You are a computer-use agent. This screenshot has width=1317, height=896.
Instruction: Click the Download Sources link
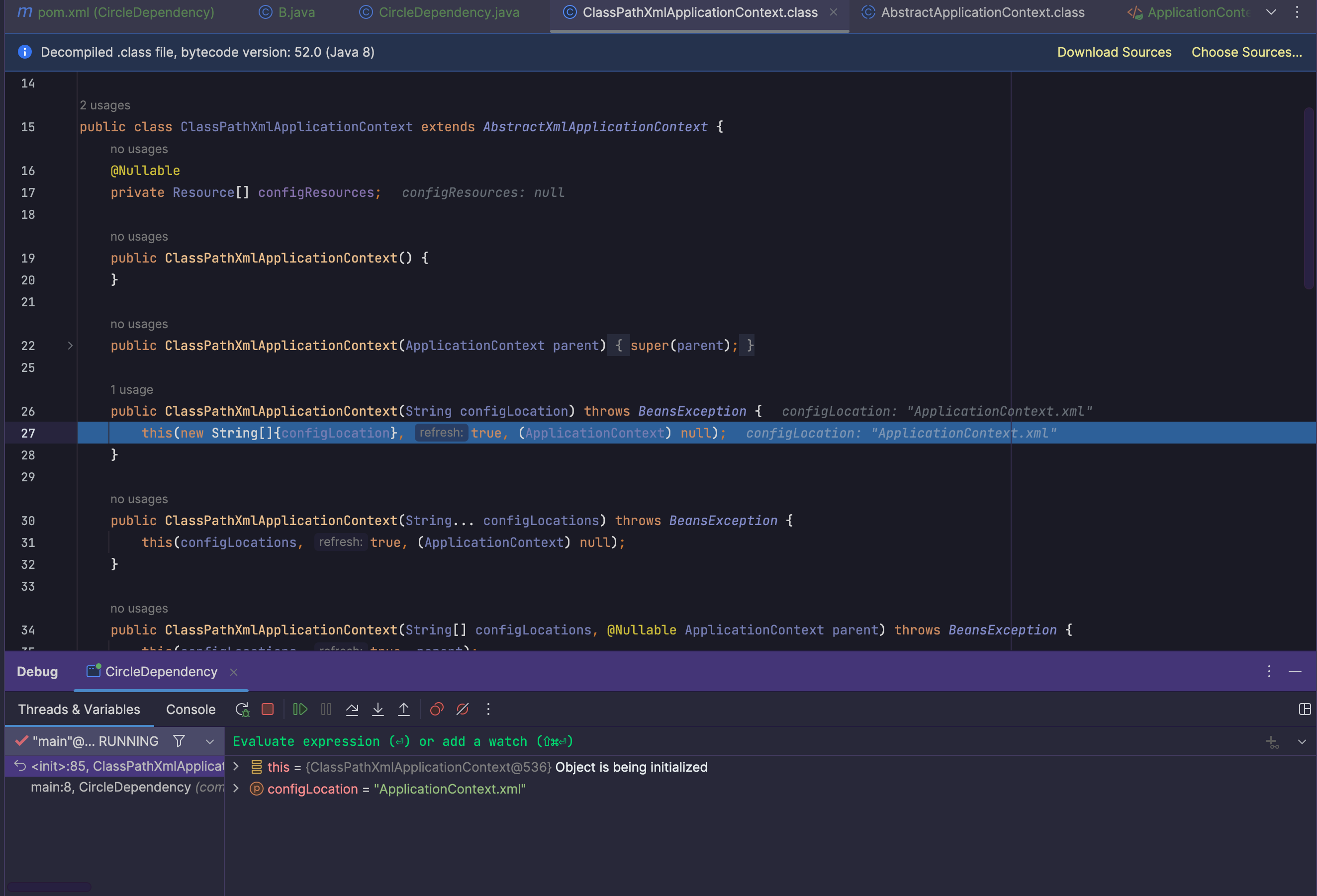point(1114,52)
